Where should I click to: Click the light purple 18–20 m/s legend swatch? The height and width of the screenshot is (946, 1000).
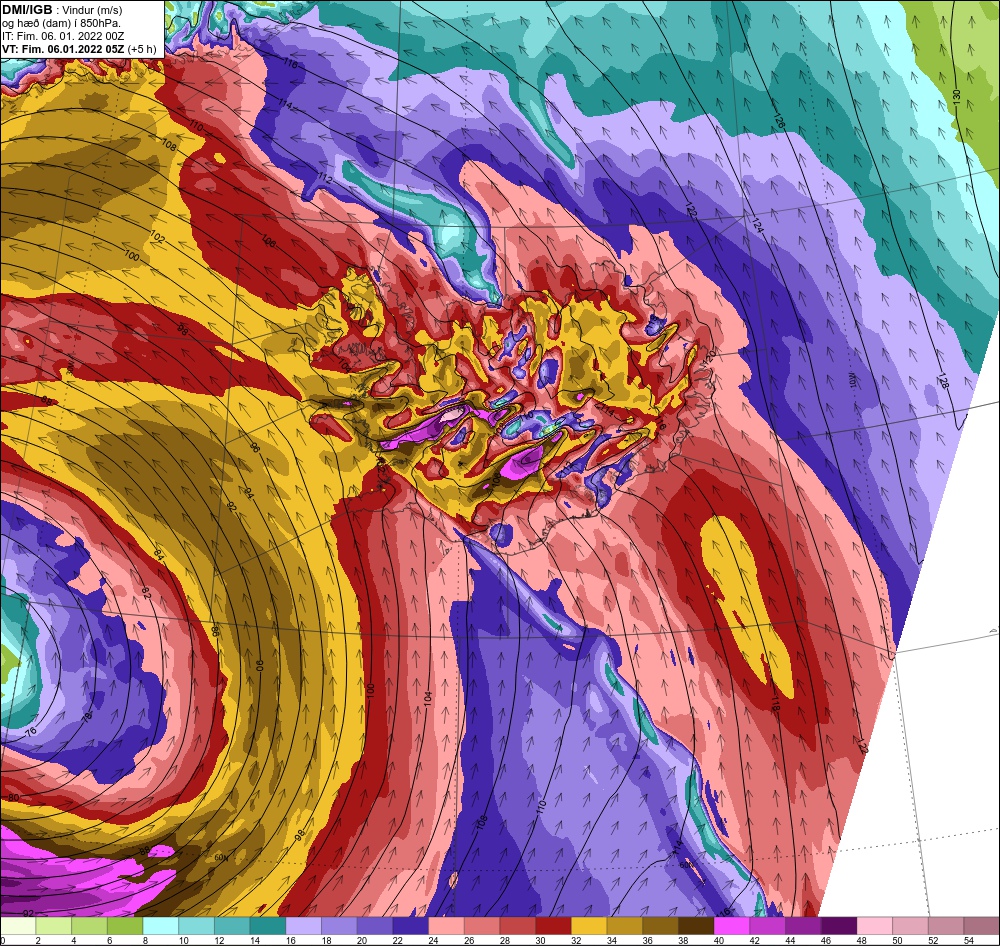tap(339, 926)
